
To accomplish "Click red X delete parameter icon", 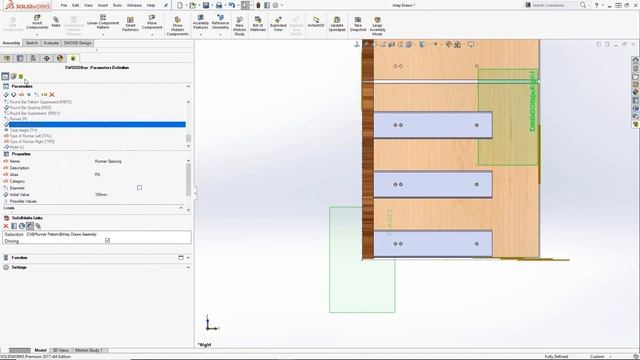I will point(52,95).
